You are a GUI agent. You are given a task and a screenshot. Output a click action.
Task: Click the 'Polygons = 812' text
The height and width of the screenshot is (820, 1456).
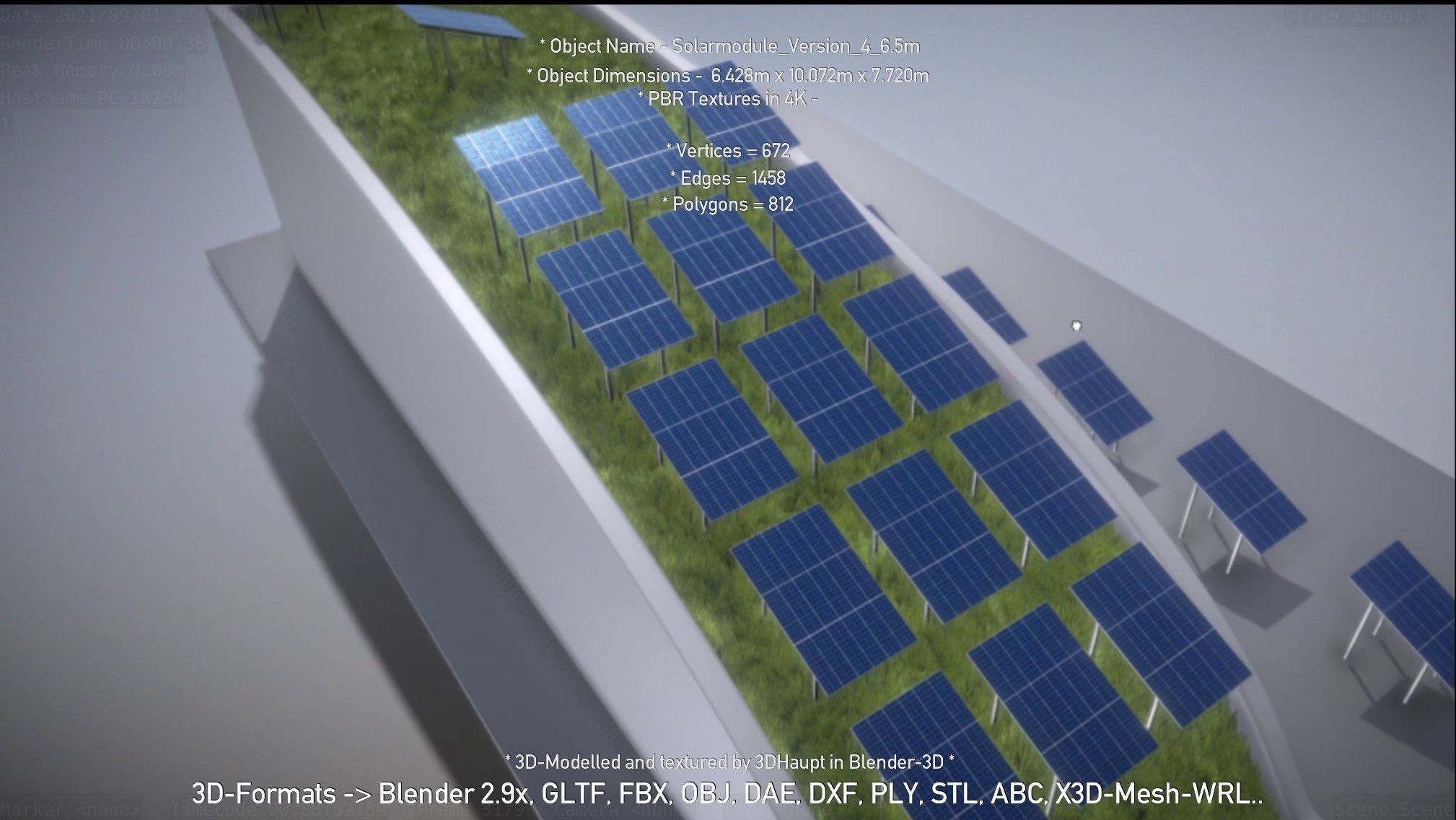[x=727, y=204]
